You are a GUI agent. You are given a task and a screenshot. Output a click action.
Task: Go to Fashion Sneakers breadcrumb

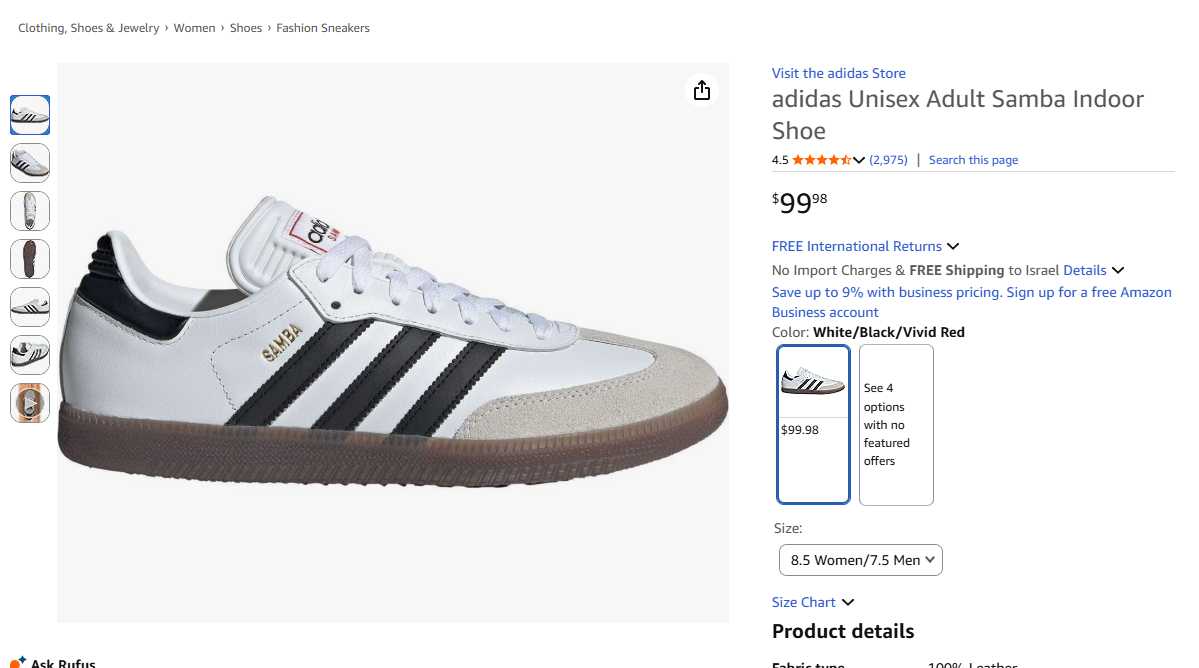pyautogui.click(x=323, y=28)
